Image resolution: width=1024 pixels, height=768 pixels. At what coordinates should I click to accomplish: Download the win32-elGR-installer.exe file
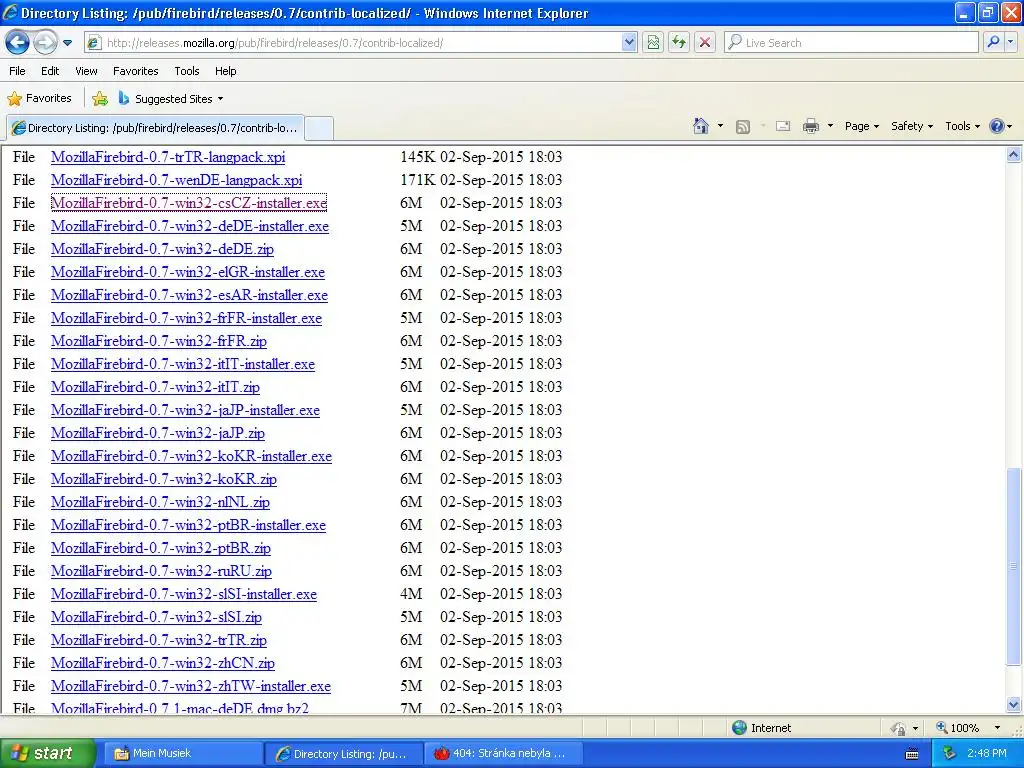(187, 272)
